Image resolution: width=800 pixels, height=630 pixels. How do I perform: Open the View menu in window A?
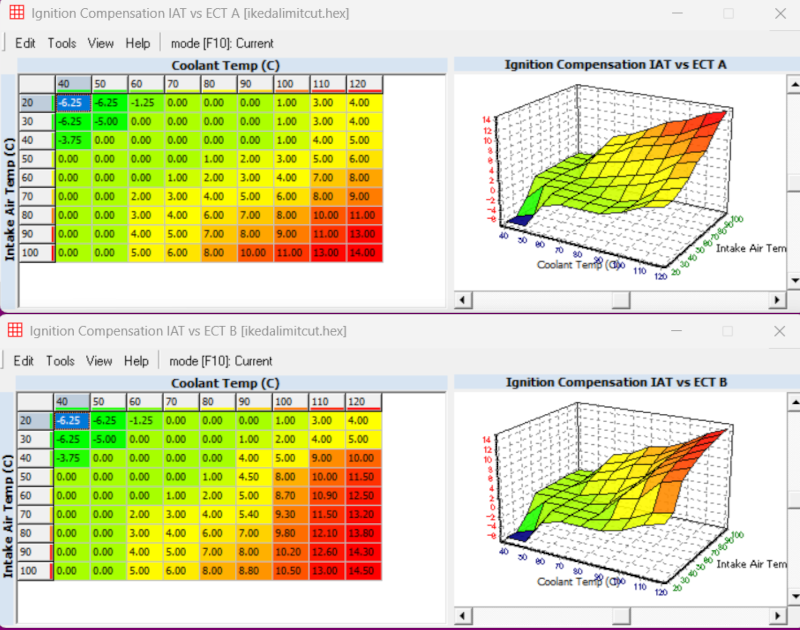click(100, 43)
